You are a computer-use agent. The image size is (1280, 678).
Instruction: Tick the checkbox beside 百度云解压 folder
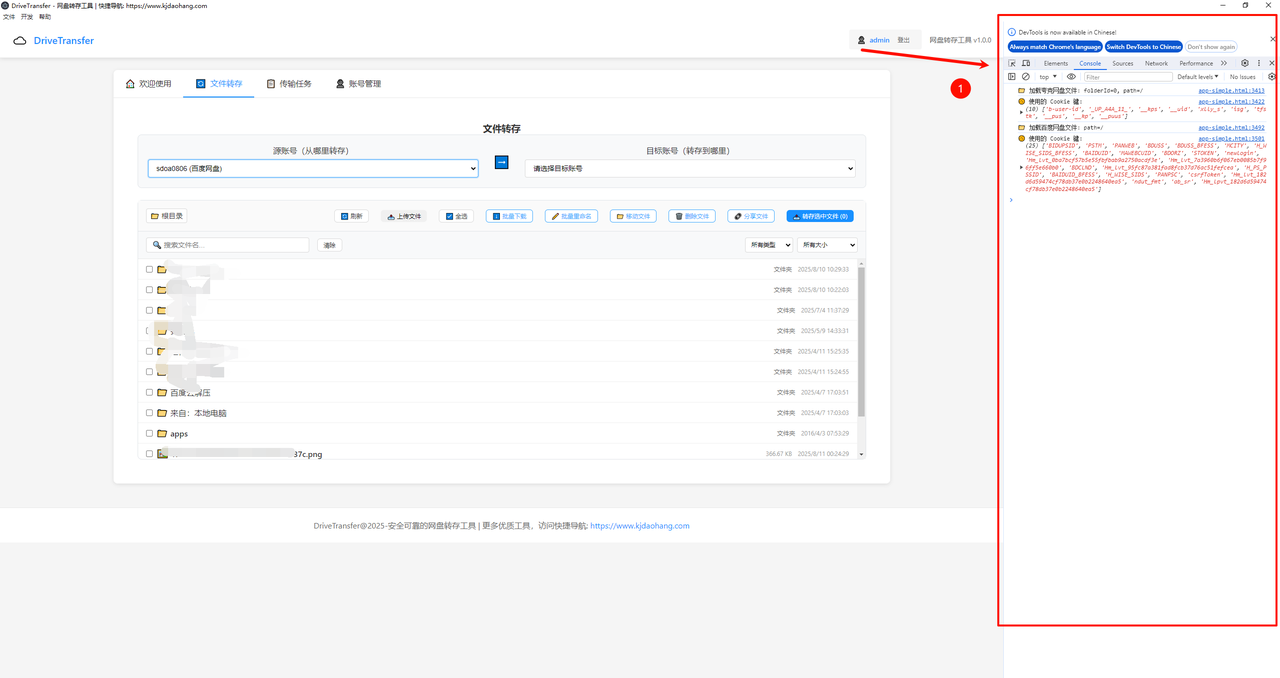pos(150,393)
